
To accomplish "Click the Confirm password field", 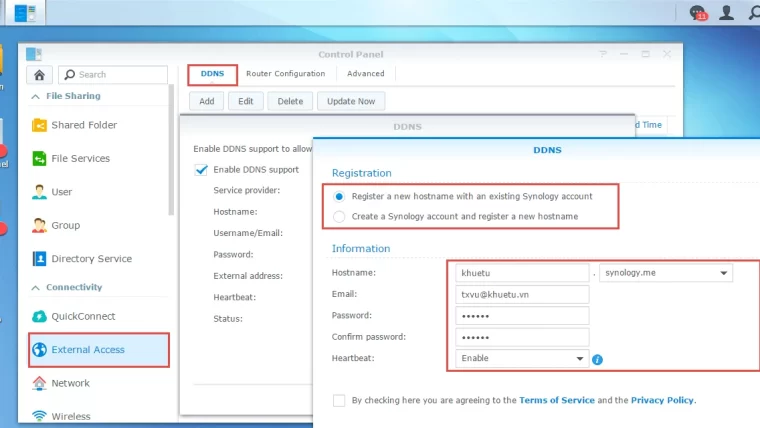I will [x=522, y=337].
